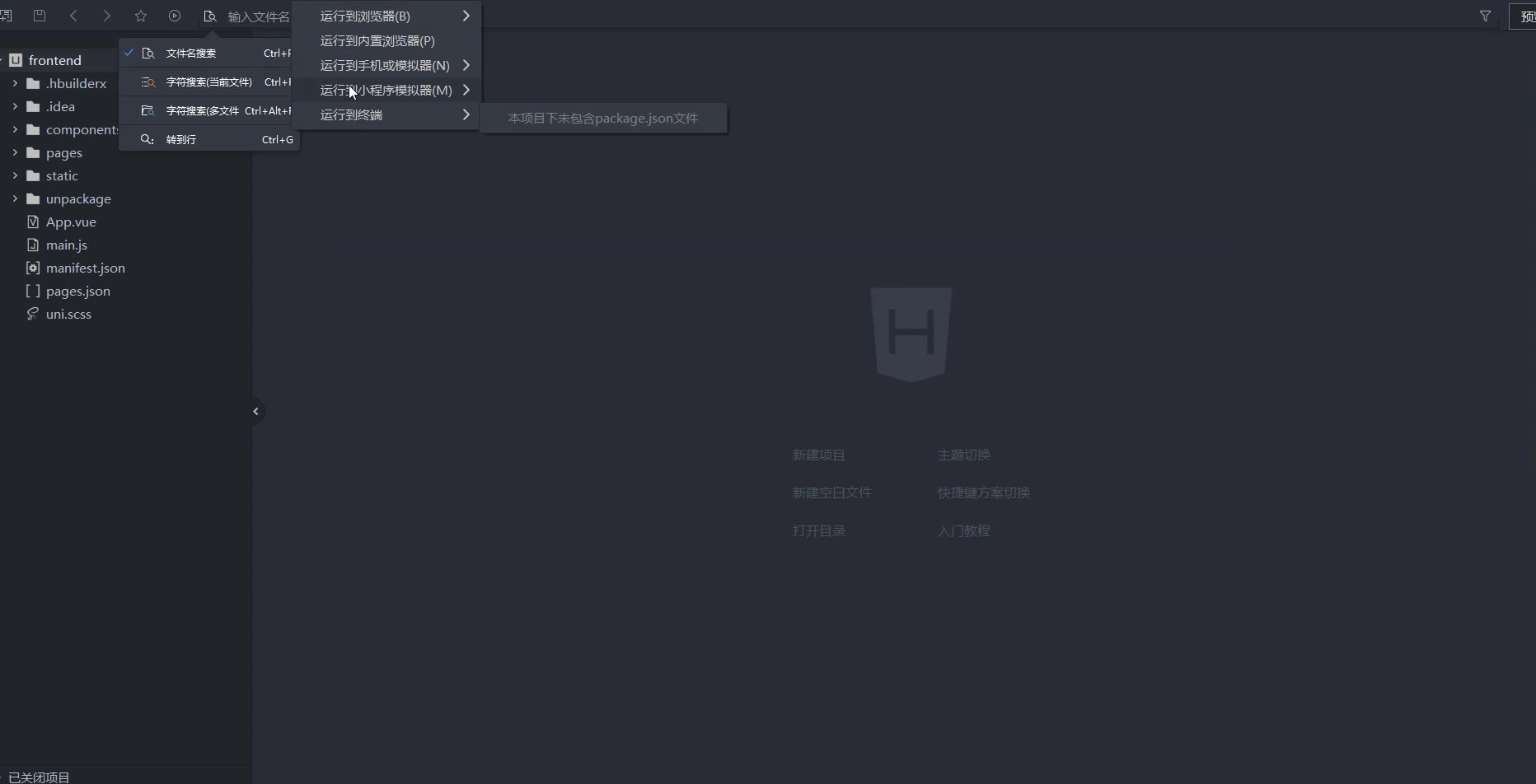Click the .hbuilderx folder icon
The height and width of the screenshot is (784, 1536).
click(x=33, y=83)
